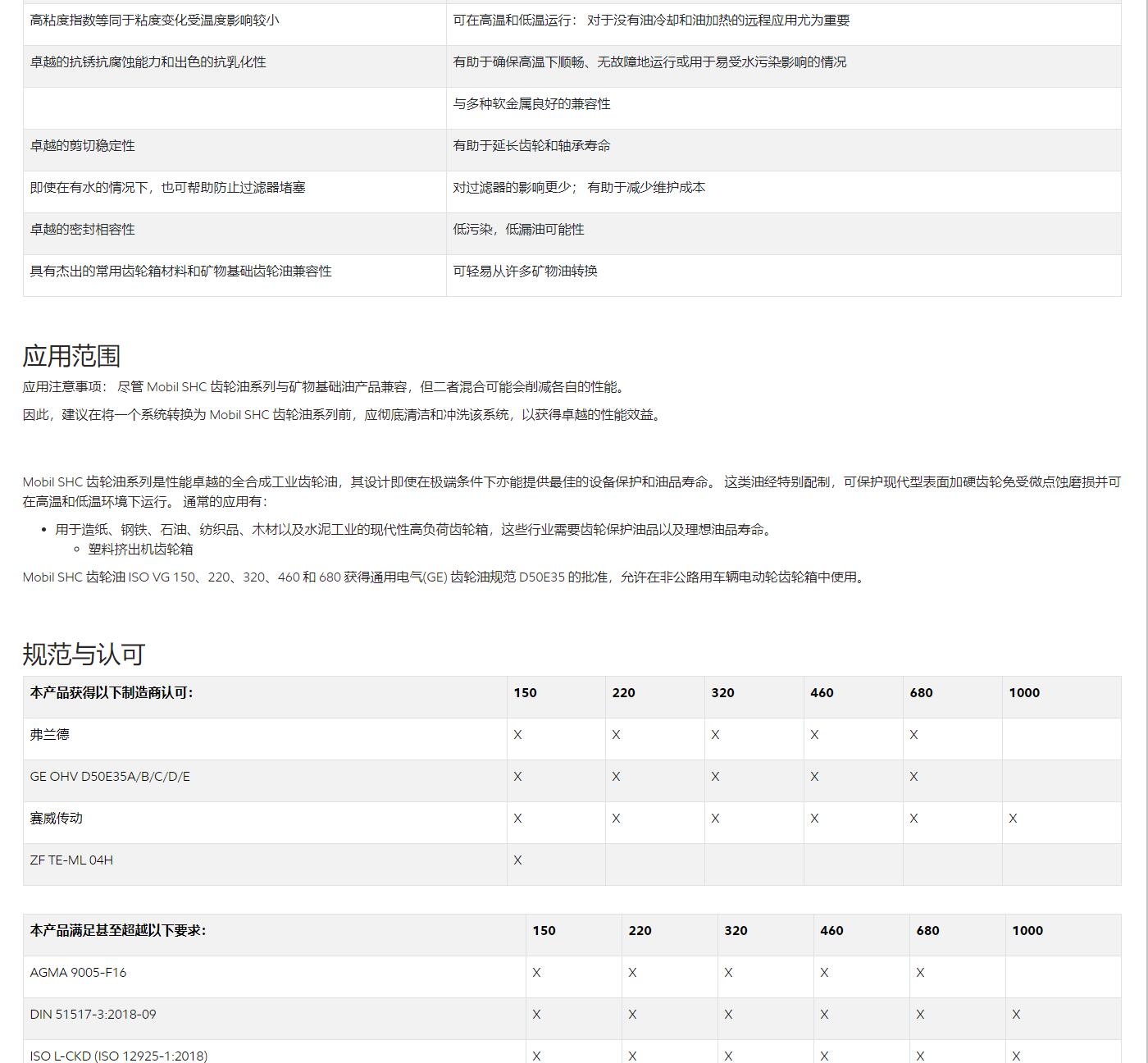This screenshot has height=1063, width=1148.
Task: Click the X in the ZF TE-ML 04H row
Action: (517, 860)
